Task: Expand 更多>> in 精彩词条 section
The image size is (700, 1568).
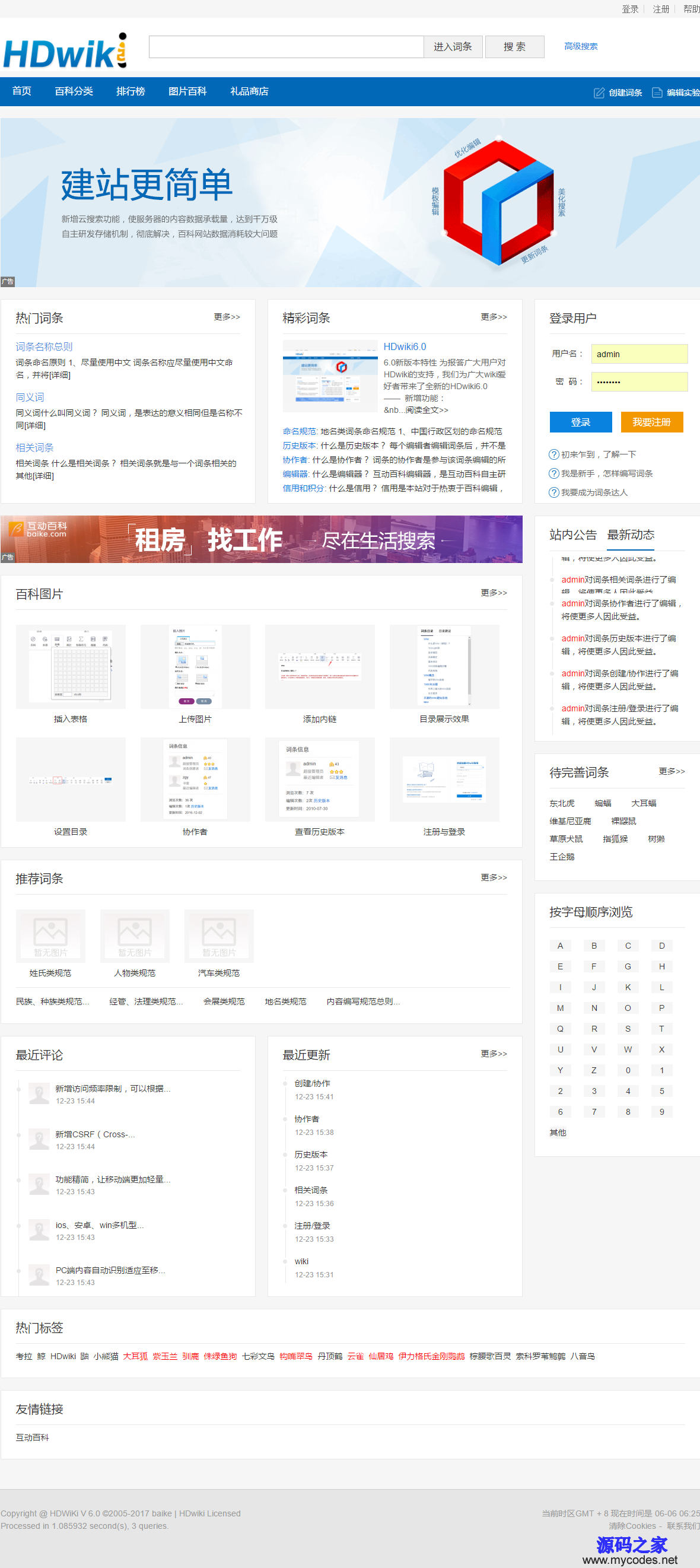Action: pyautogui.click(x=494, y=317)
